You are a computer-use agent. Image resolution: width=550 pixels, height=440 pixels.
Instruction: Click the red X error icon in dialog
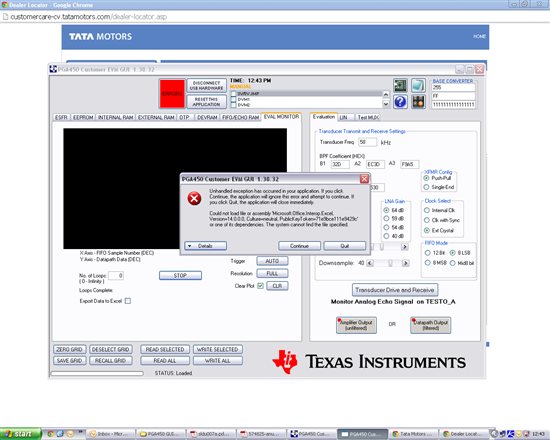click(x=194, y=199)
